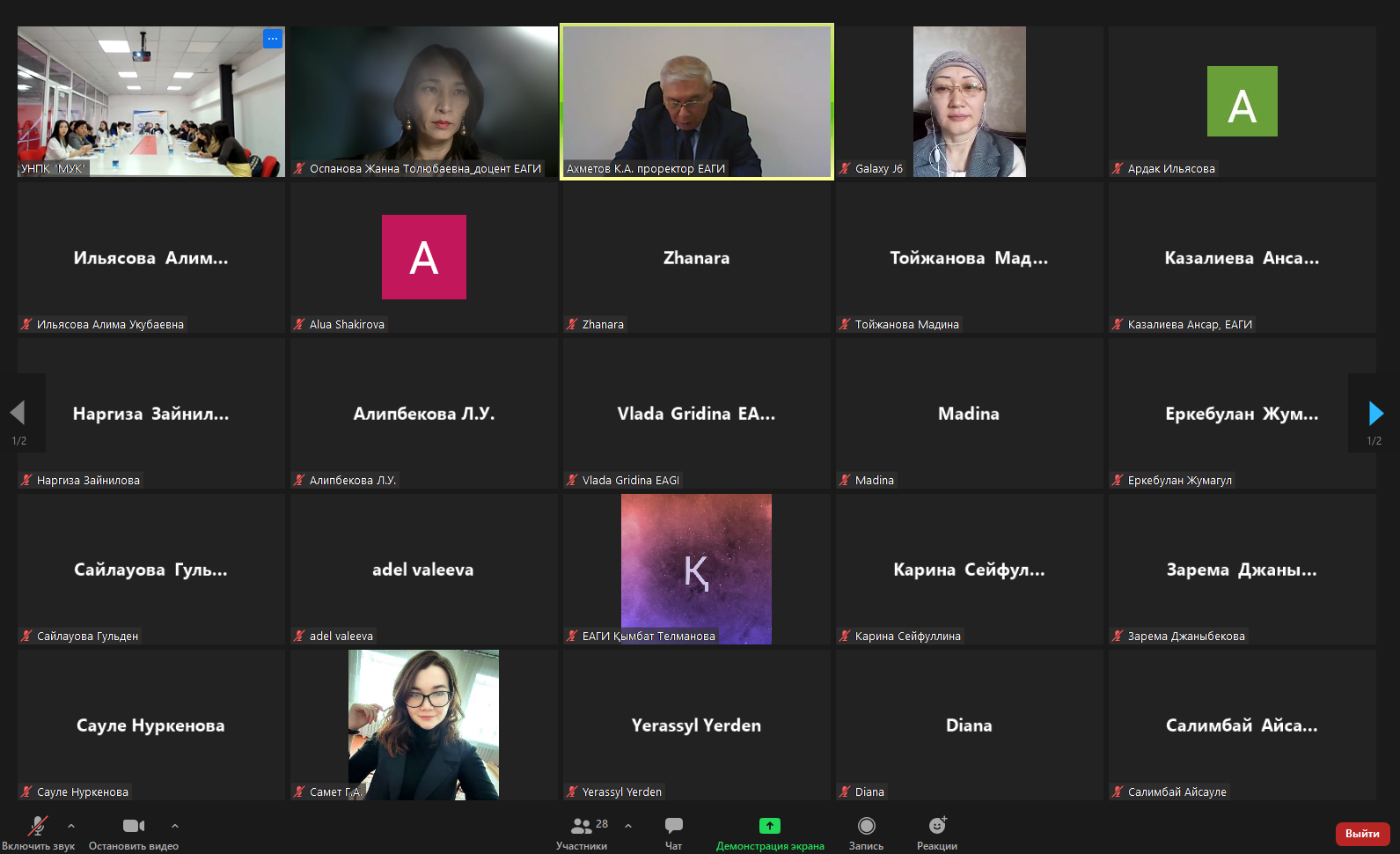Open the Чат chat panel
This screenshot has height=854, width=1400.
tap(674, 826)
